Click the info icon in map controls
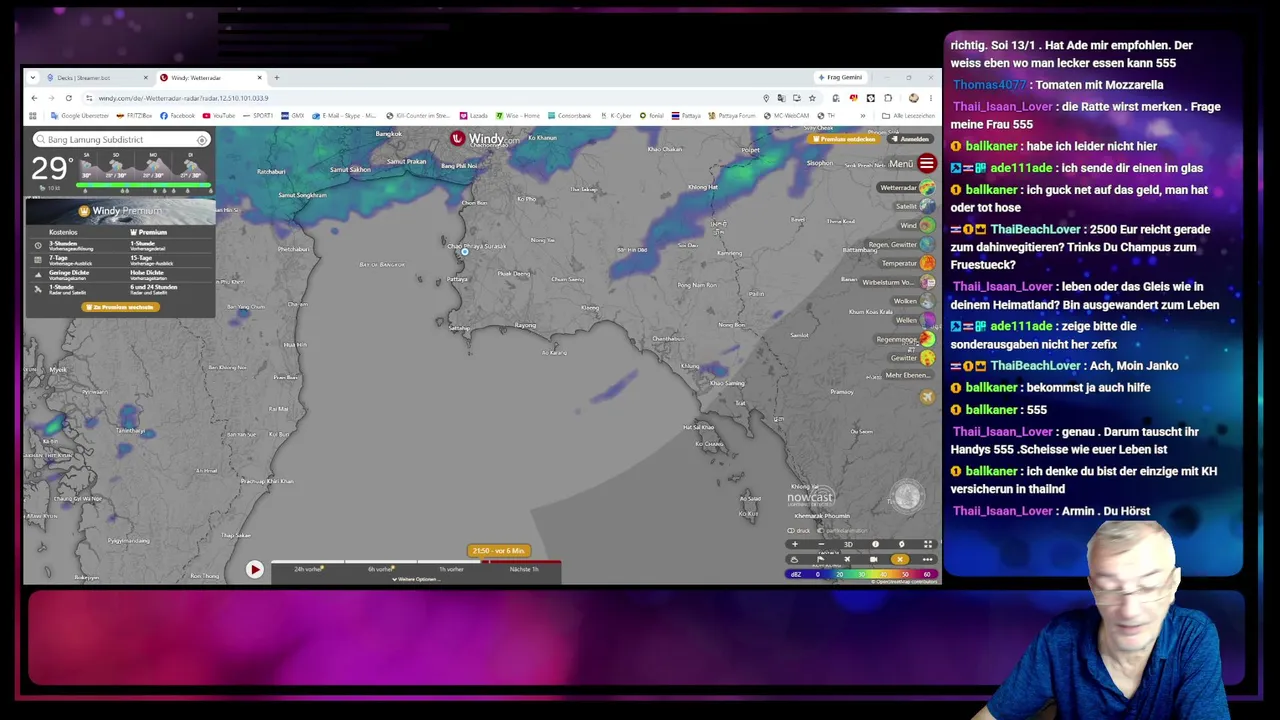 point(875,544)
